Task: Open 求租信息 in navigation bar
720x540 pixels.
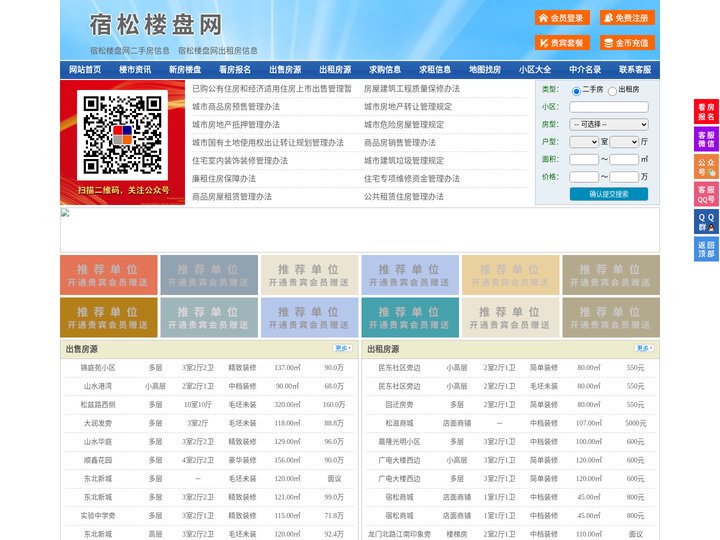Action: click(x=435, y=70)
